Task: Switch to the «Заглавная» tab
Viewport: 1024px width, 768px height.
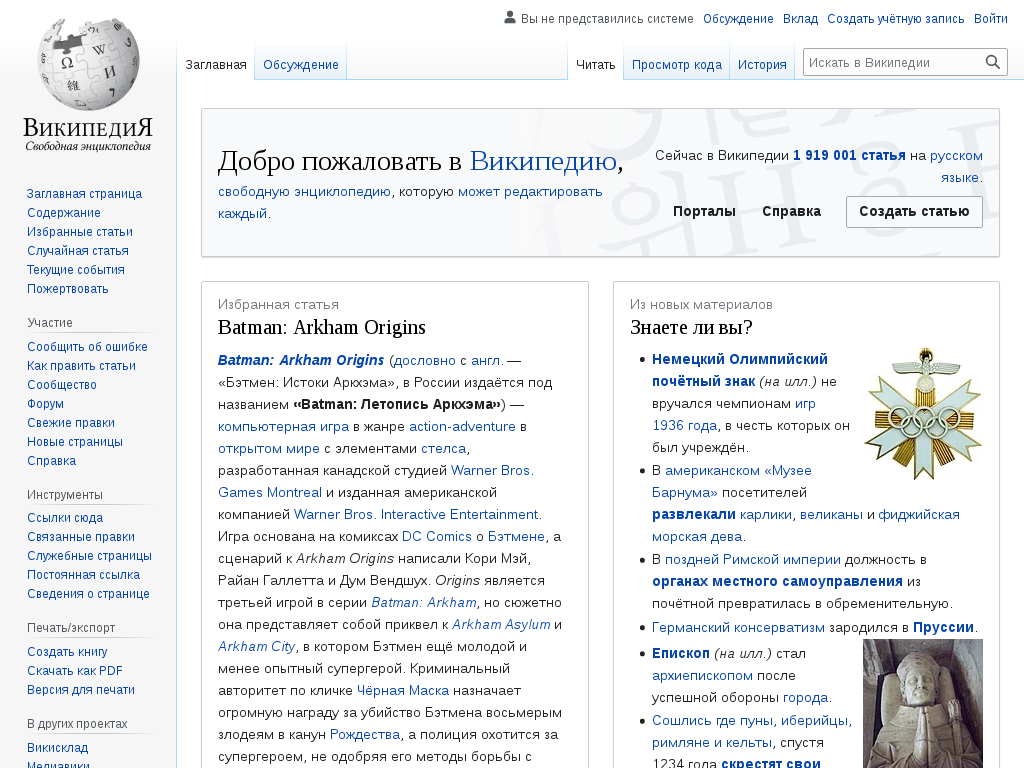Action: (216, 65)
